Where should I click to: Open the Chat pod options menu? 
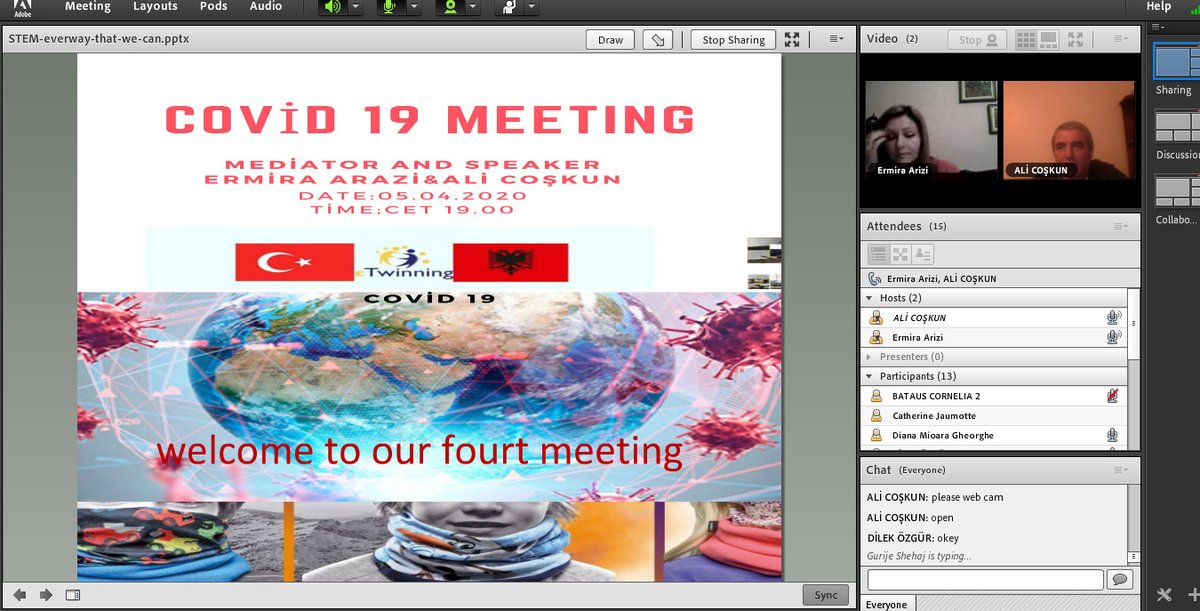pyautogui.click(x=1120, y=470)
